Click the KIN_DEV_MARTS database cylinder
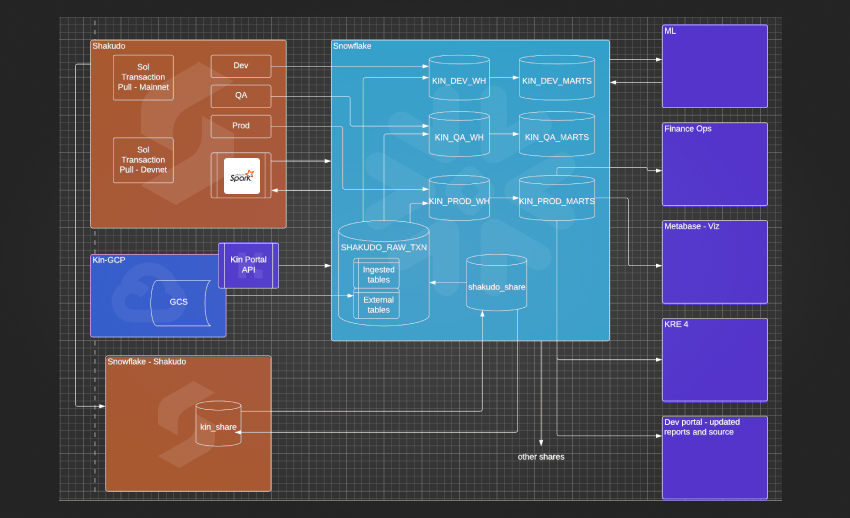Viewport: 850px width, 518px height. [557, 78]
